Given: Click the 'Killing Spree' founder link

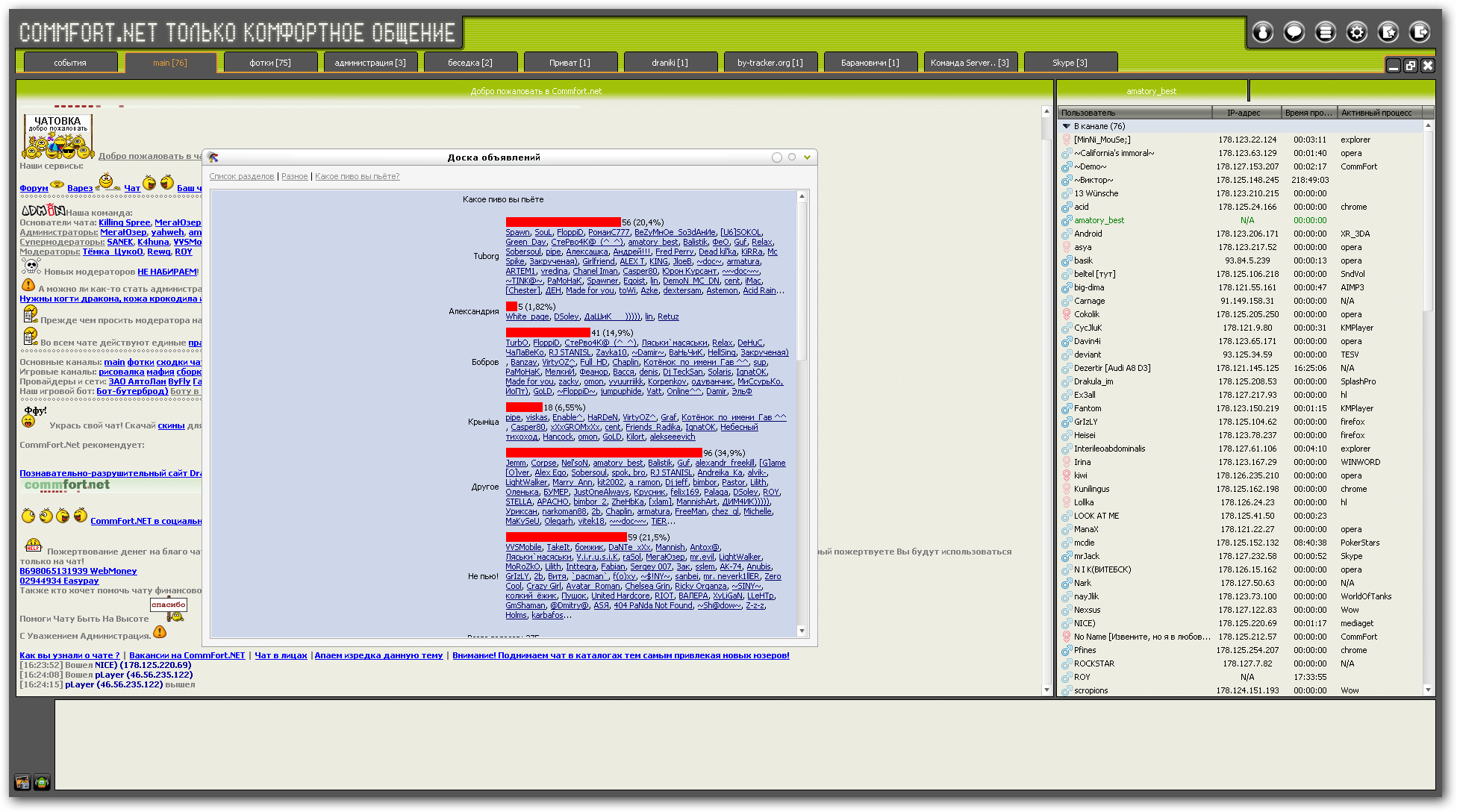Looking at the screenshot, I should pyautogui.click(x=125, y=222).
